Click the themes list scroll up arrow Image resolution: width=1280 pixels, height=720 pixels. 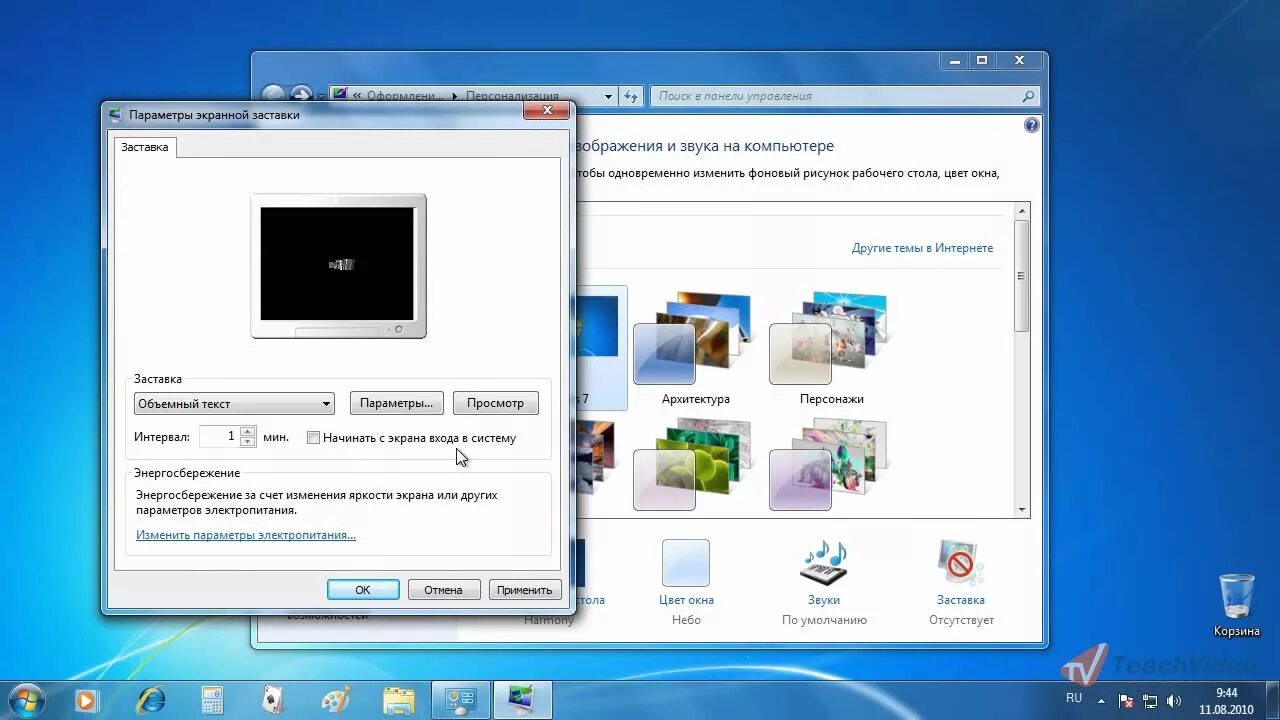point(1021,210)
